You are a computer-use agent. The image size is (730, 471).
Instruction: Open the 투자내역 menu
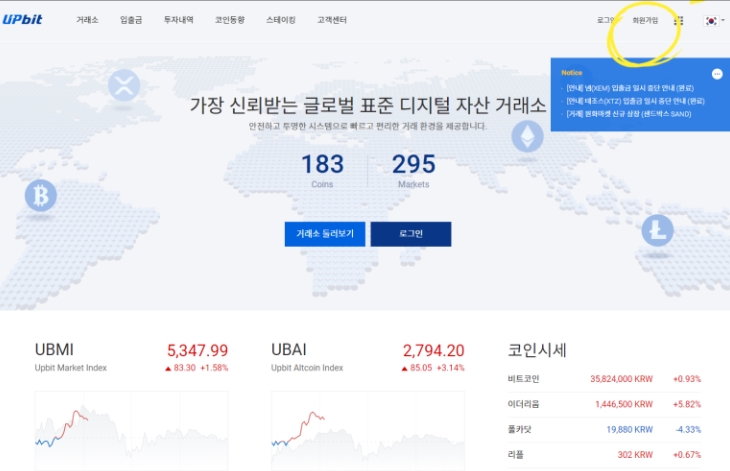[178, 20]
